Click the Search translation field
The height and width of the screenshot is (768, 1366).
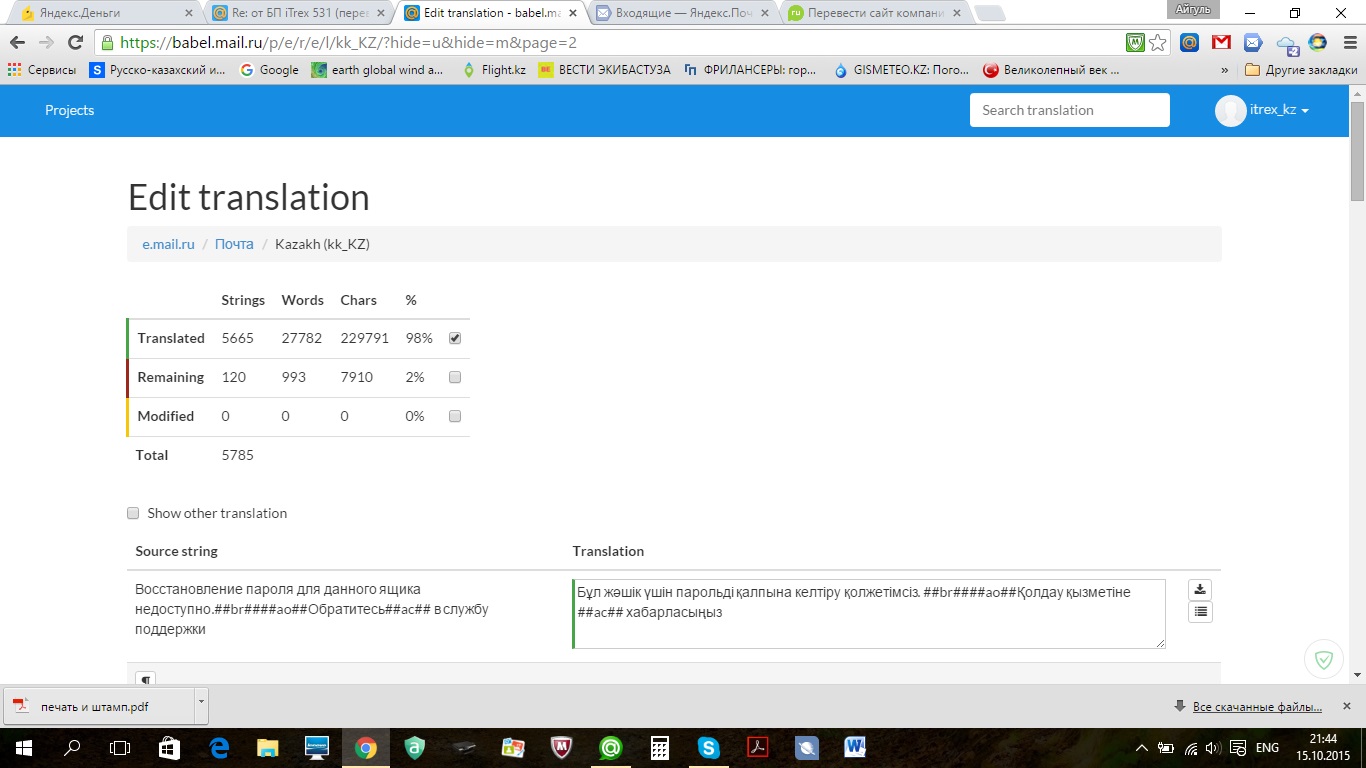1069,110
